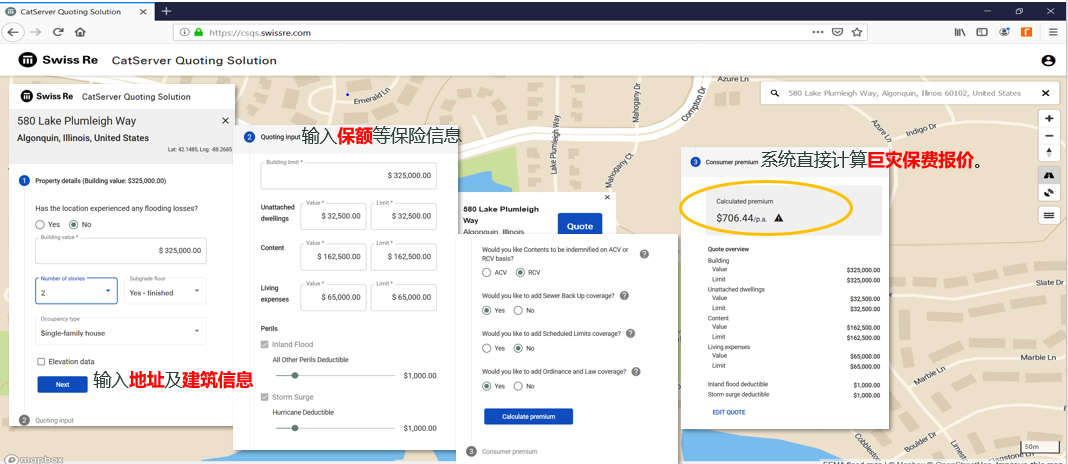
Task: Select Yes for flooding losses
Action: click(40, 224)
